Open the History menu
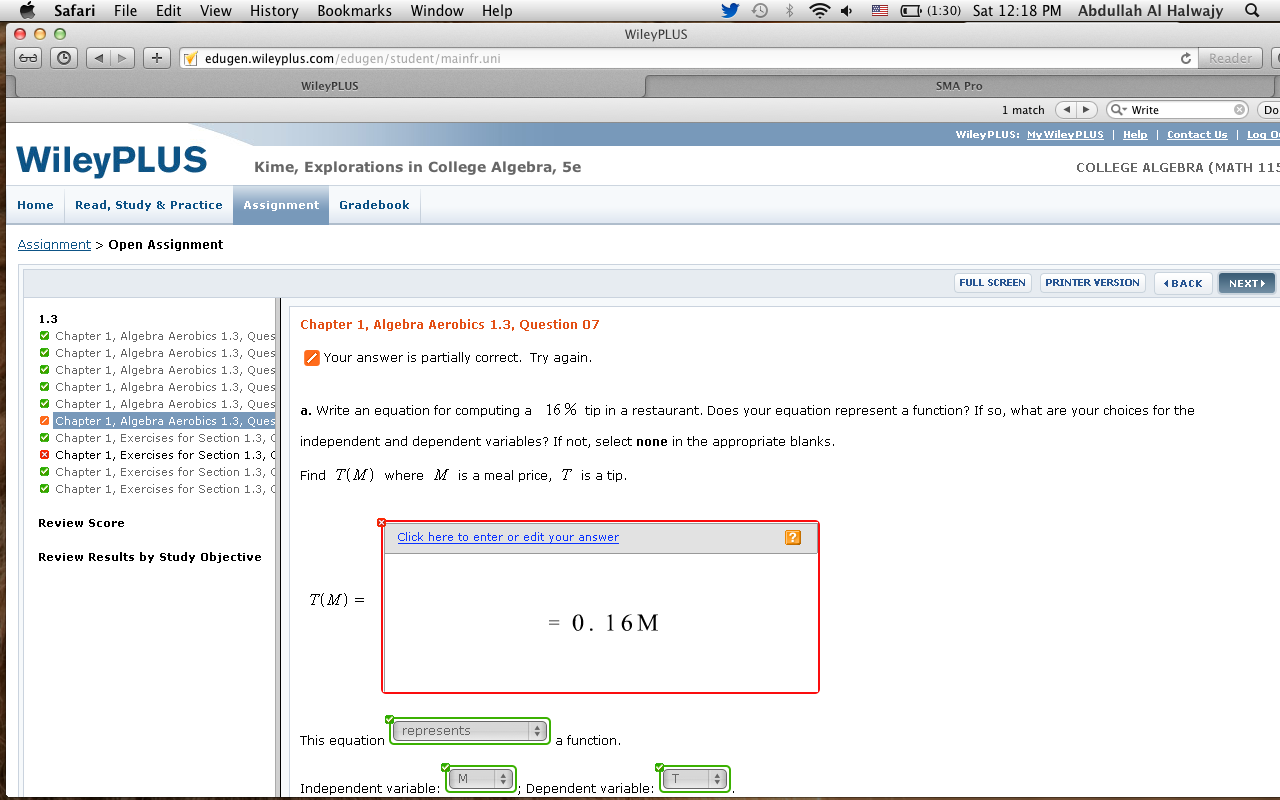Image resolution: width=1280 pixels, height=800 pixels. [x=274, y=11]
